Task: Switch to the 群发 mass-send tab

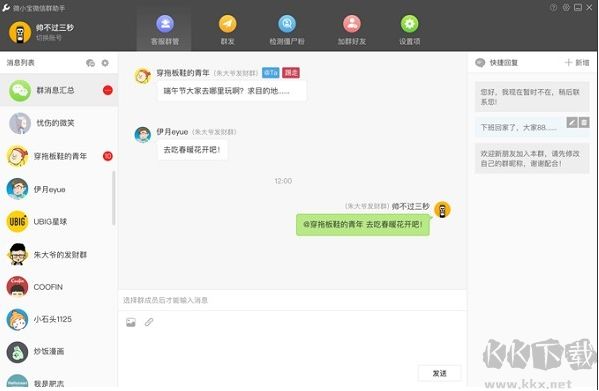Action: [x=227, y=30]
